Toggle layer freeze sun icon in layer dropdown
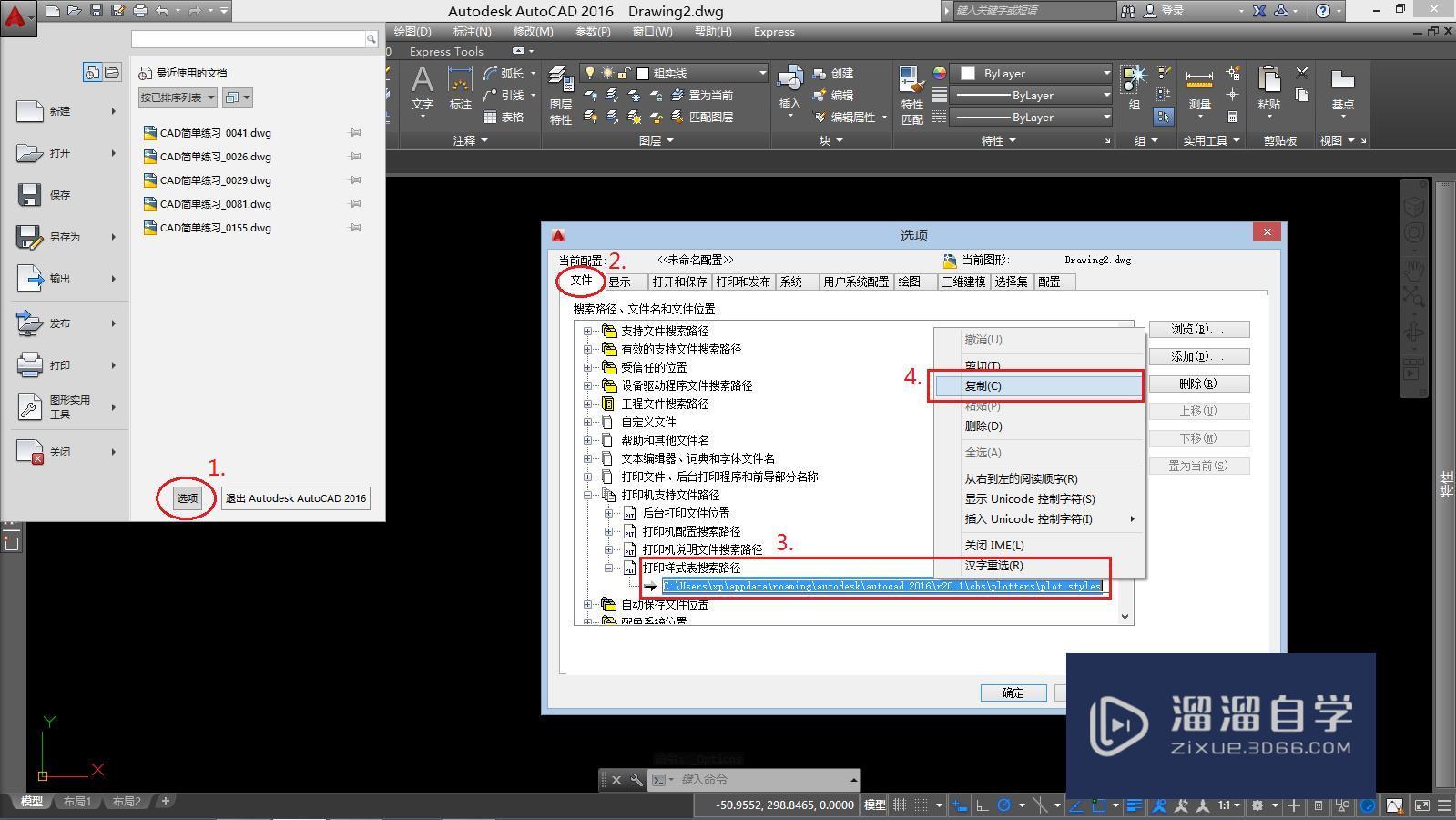Viewport: 1456px width, 820px height. pyautogui.click(x=607, y=73)
